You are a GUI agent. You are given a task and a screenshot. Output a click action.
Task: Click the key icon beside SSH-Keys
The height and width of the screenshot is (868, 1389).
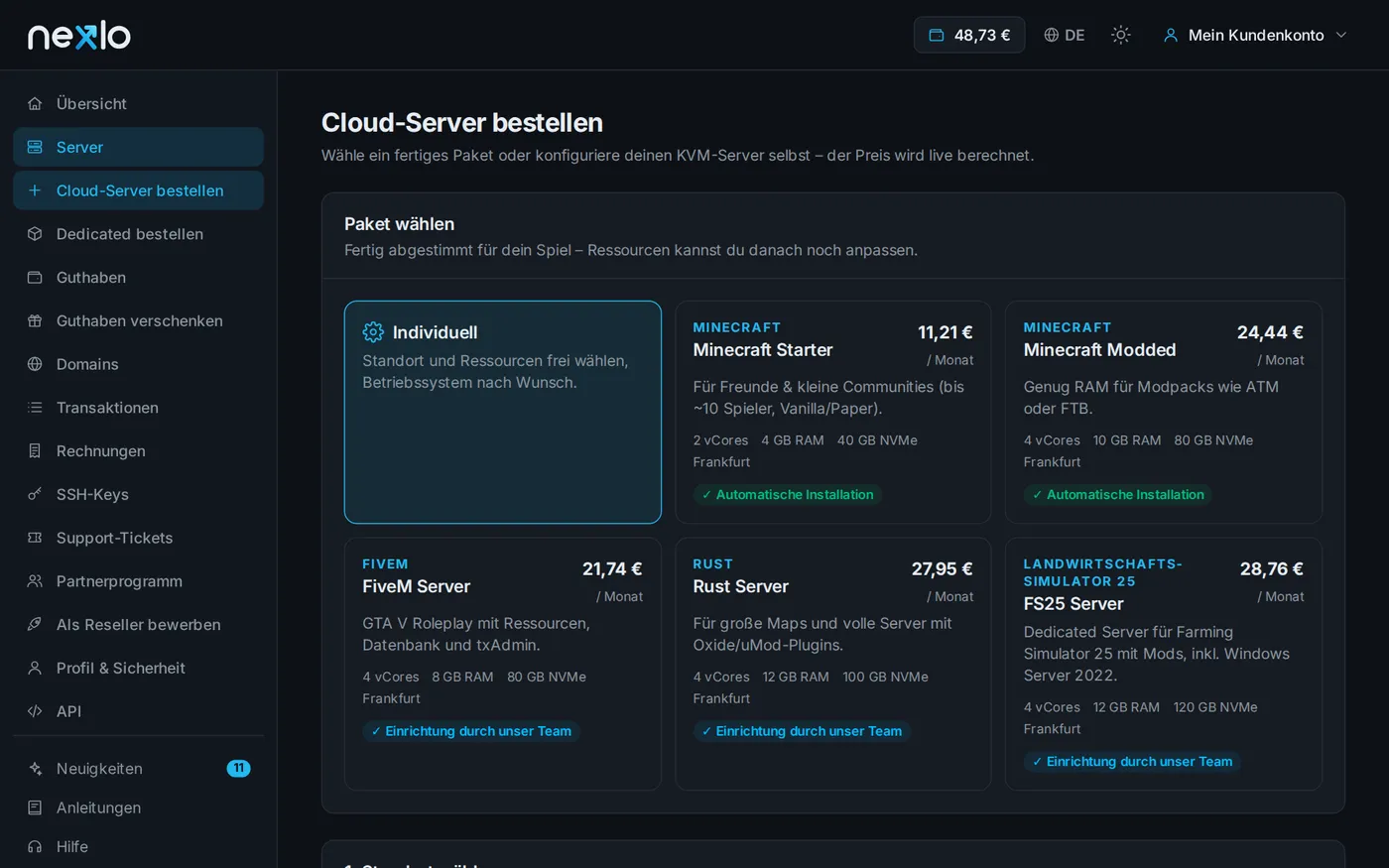click(35, 494)
